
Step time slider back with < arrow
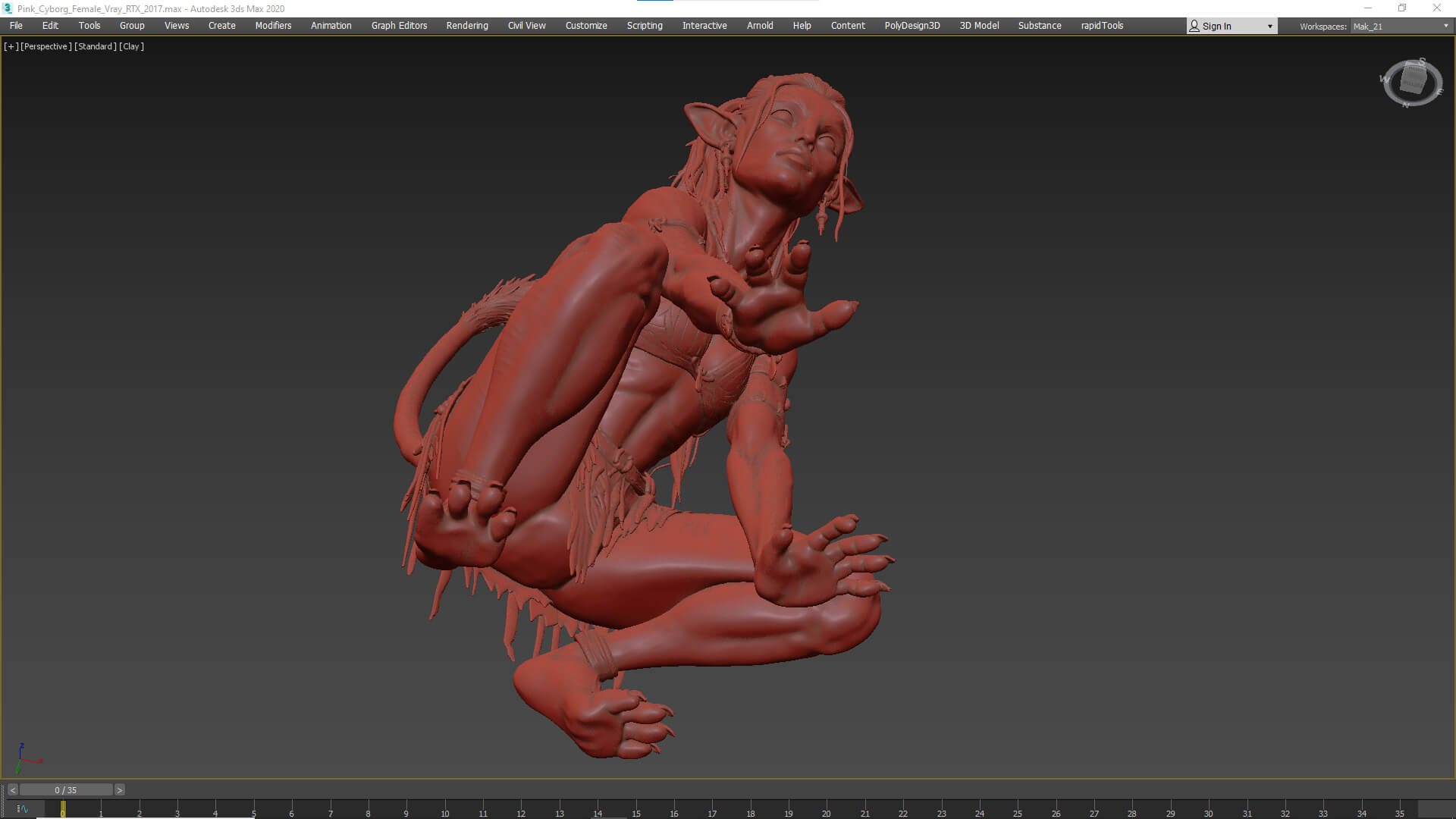pos(12,790)
